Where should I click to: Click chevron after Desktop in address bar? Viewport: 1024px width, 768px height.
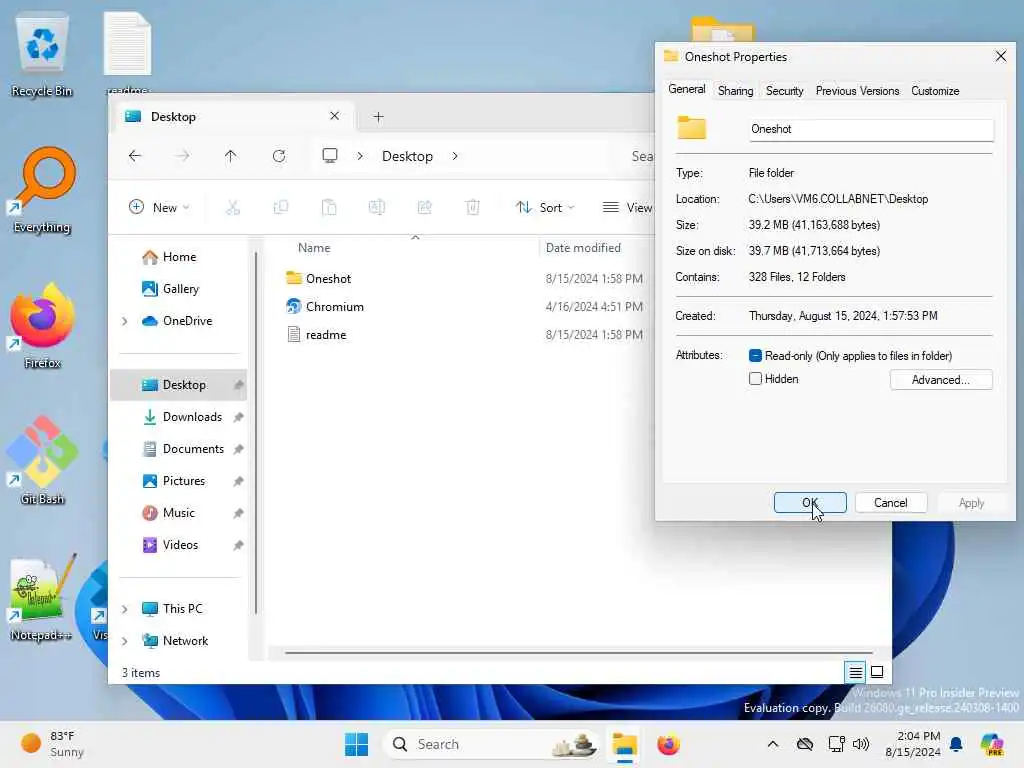455,156
